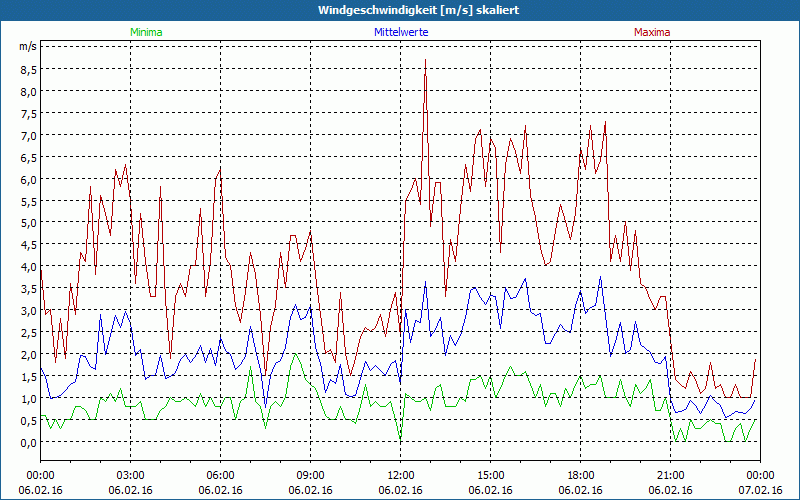Viewport: 800px width, 500px height.
Task: Click the 8,5 value on the y-axis
Action: coord(28,70)
